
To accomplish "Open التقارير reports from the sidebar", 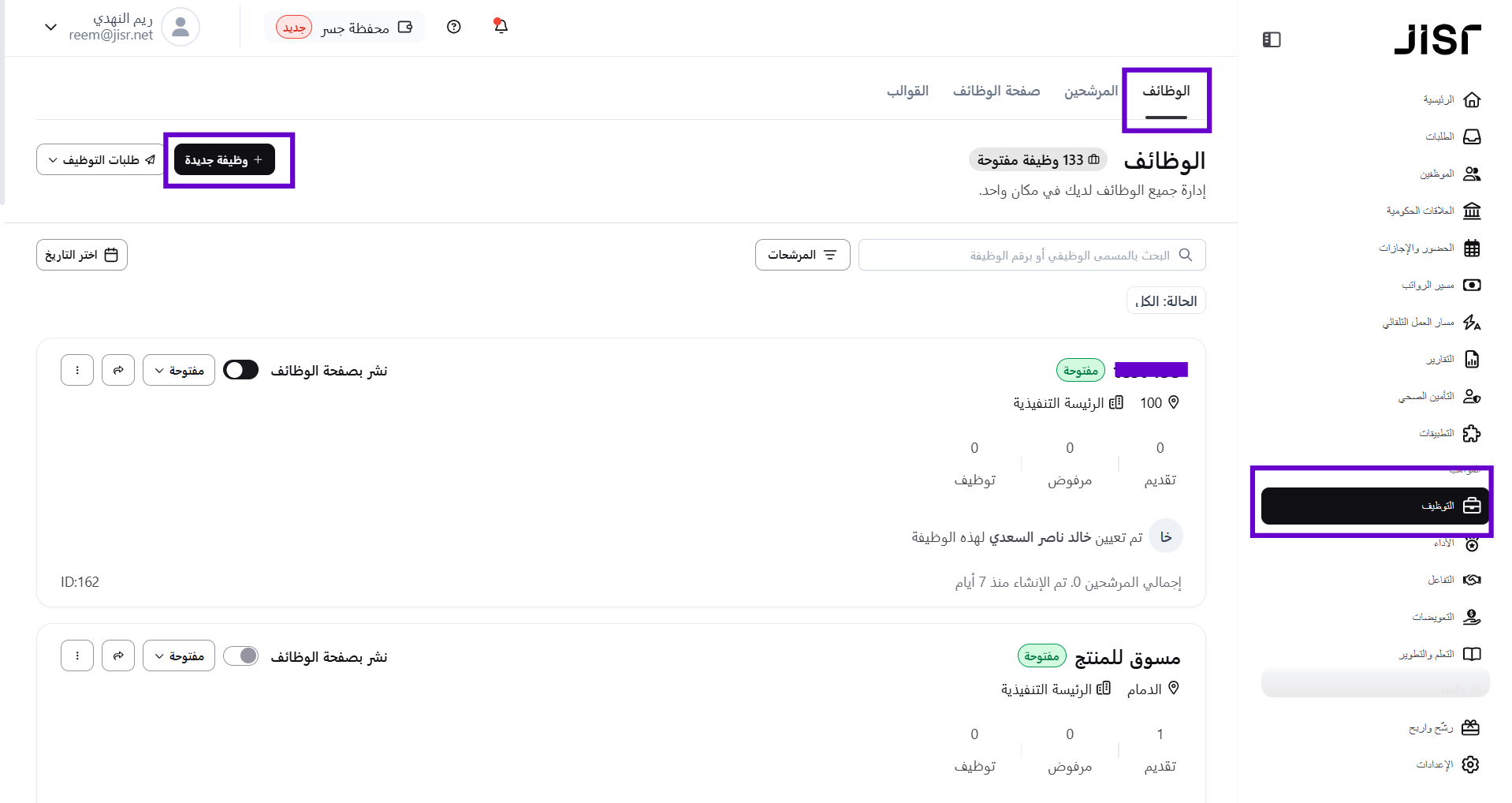I will [1452, 360].
